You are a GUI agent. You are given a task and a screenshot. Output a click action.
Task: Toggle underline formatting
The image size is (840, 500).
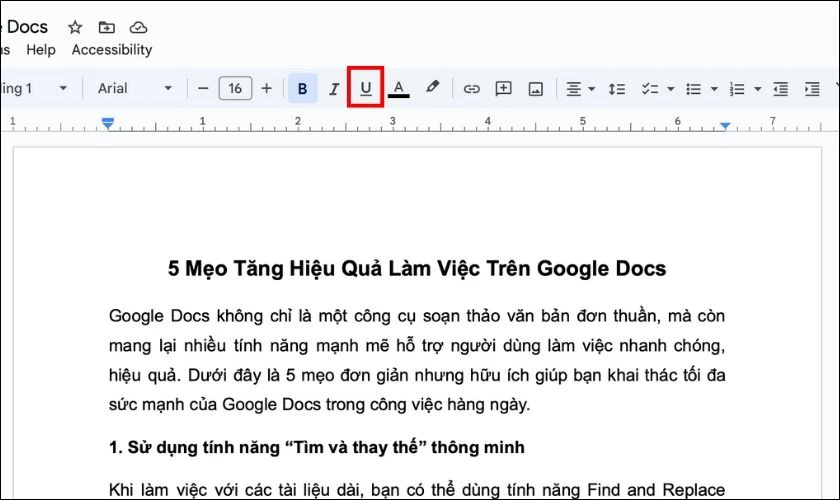coord(365,87)
